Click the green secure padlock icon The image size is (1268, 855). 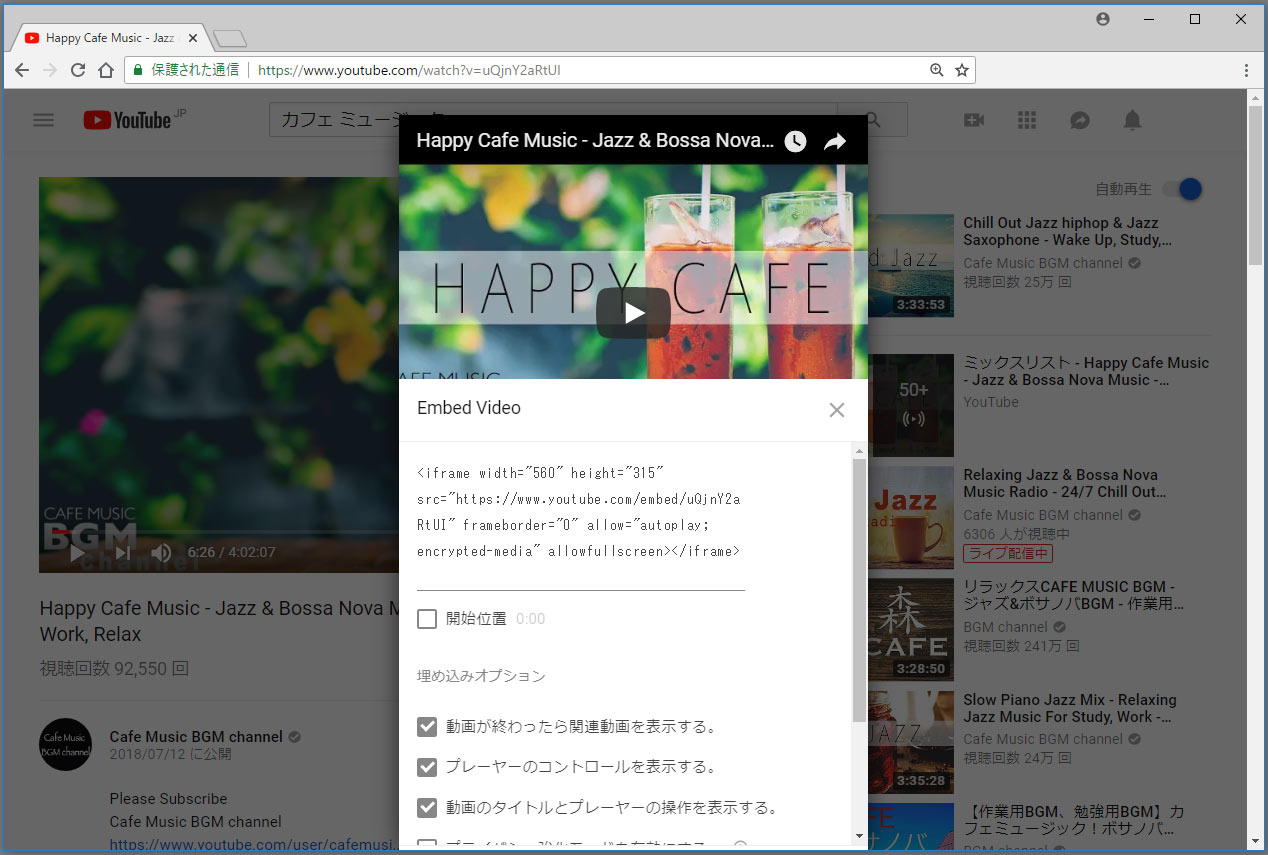point(138,70)
